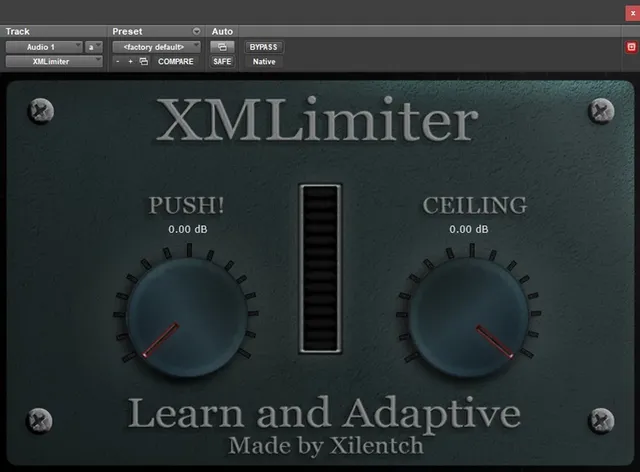Click the PUSH! 0.00 dB value field
The height and width of the screenshot is (472, 640).
[186, 230]
